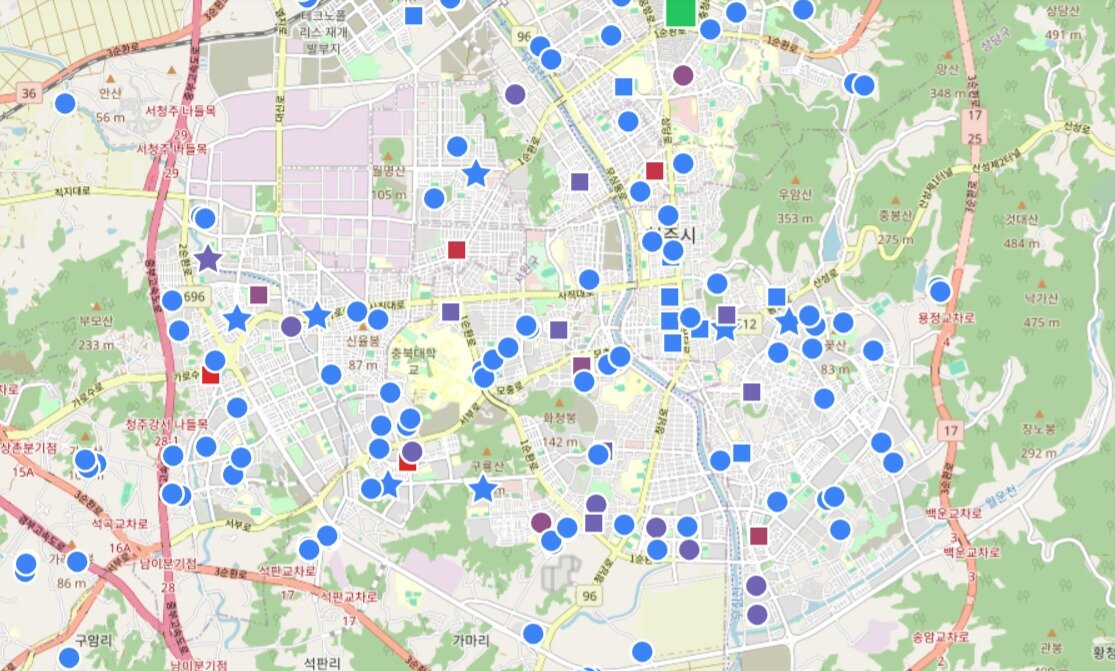The image size is (1115, 671).
Task: Select blue circle marker near 용정교차로
Action: pyautogui.click(x=940, y=291)
